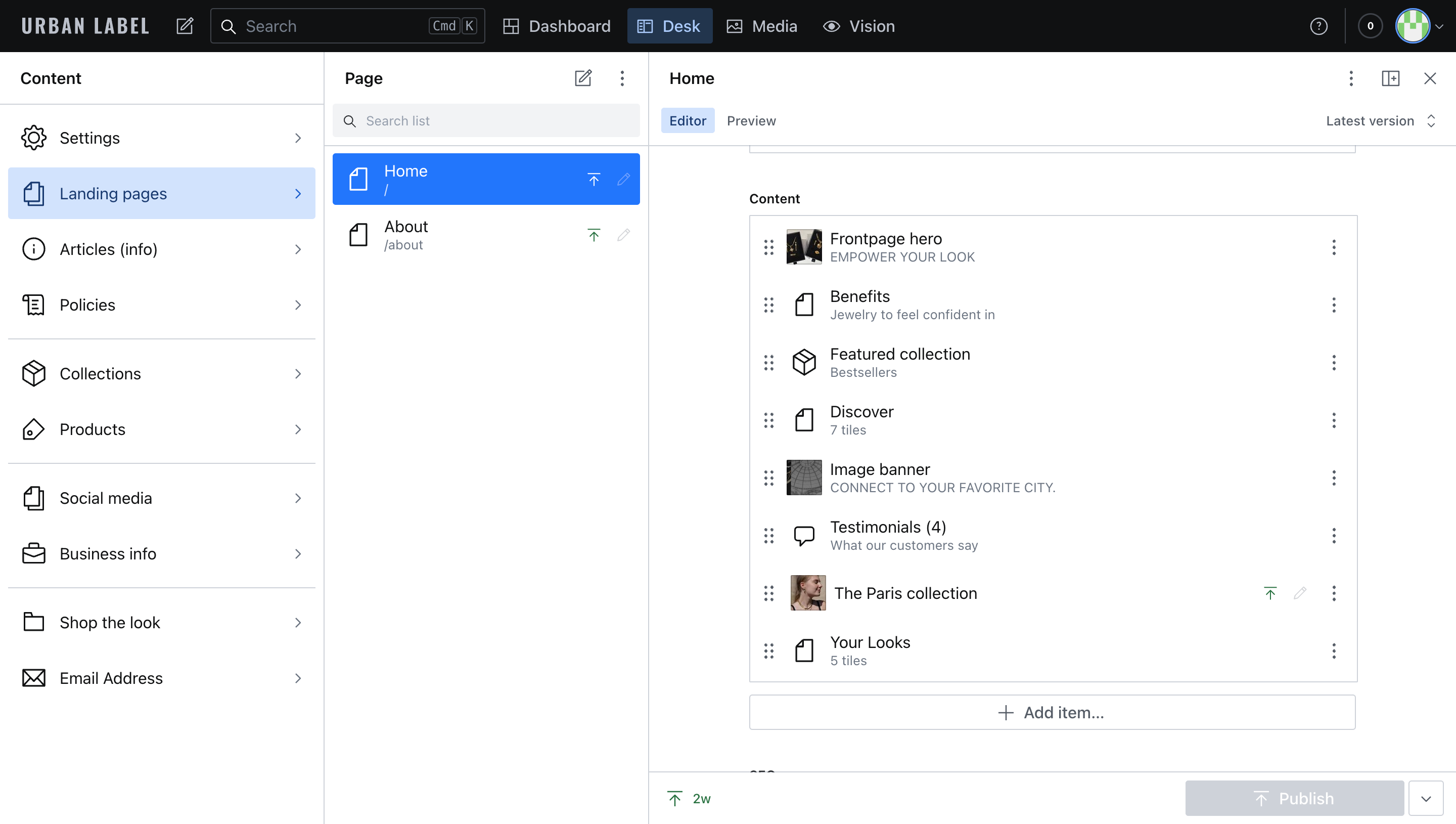Create new Page with the pencil icon
The image size is (1456, 824).
click(x=583, y=78)
